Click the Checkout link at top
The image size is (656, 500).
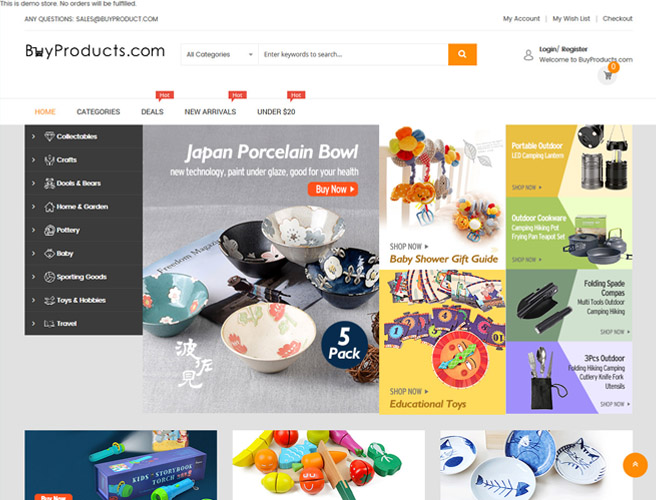coord(618,18)
